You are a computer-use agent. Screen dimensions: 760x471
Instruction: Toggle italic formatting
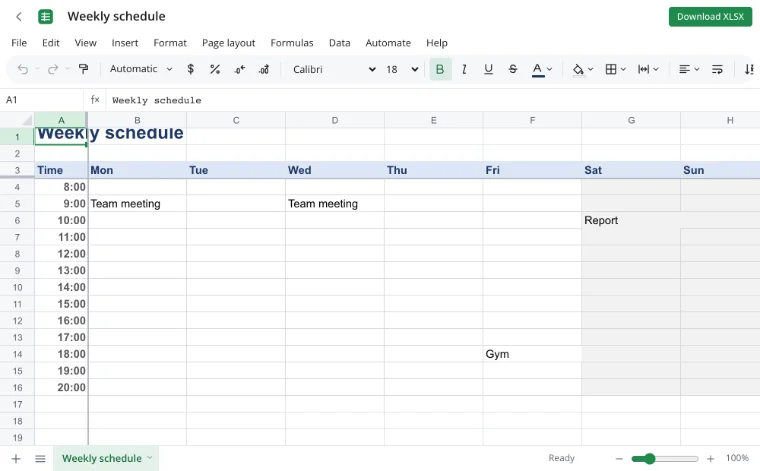click(464, 69)
